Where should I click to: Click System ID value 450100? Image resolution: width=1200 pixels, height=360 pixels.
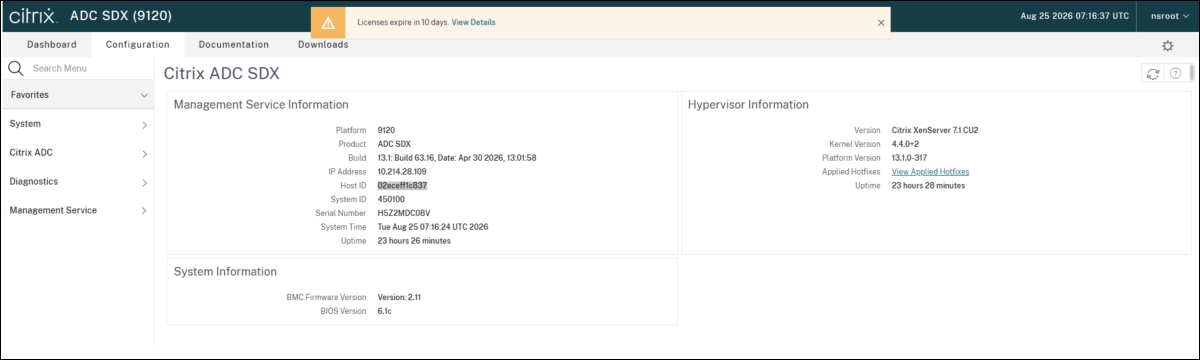pos(392,199)
